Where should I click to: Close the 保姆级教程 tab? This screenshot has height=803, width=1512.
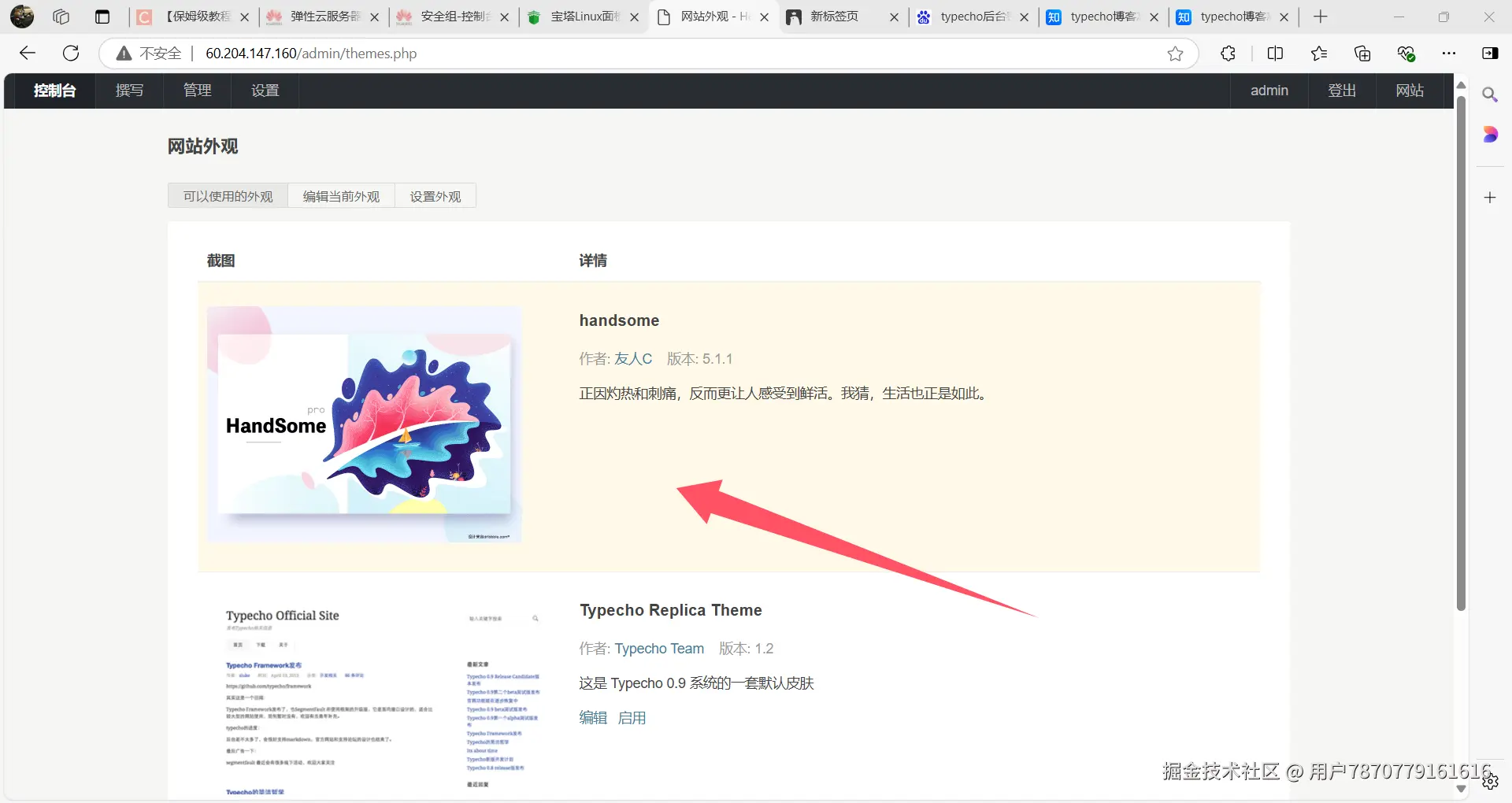(244, 17)
